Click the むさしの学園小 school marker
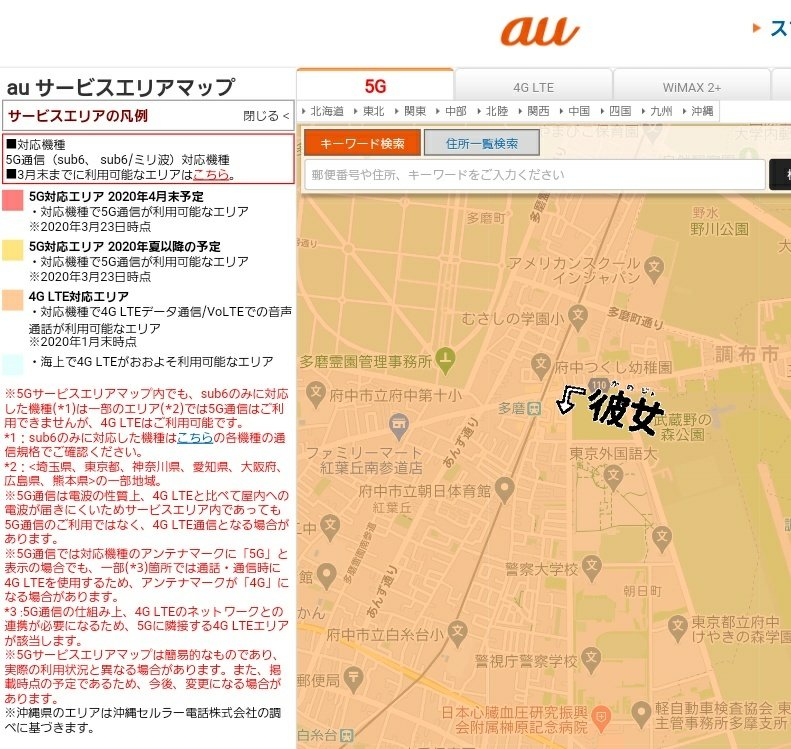The height and width of the screenshot is (749, 791). point(578,316)
